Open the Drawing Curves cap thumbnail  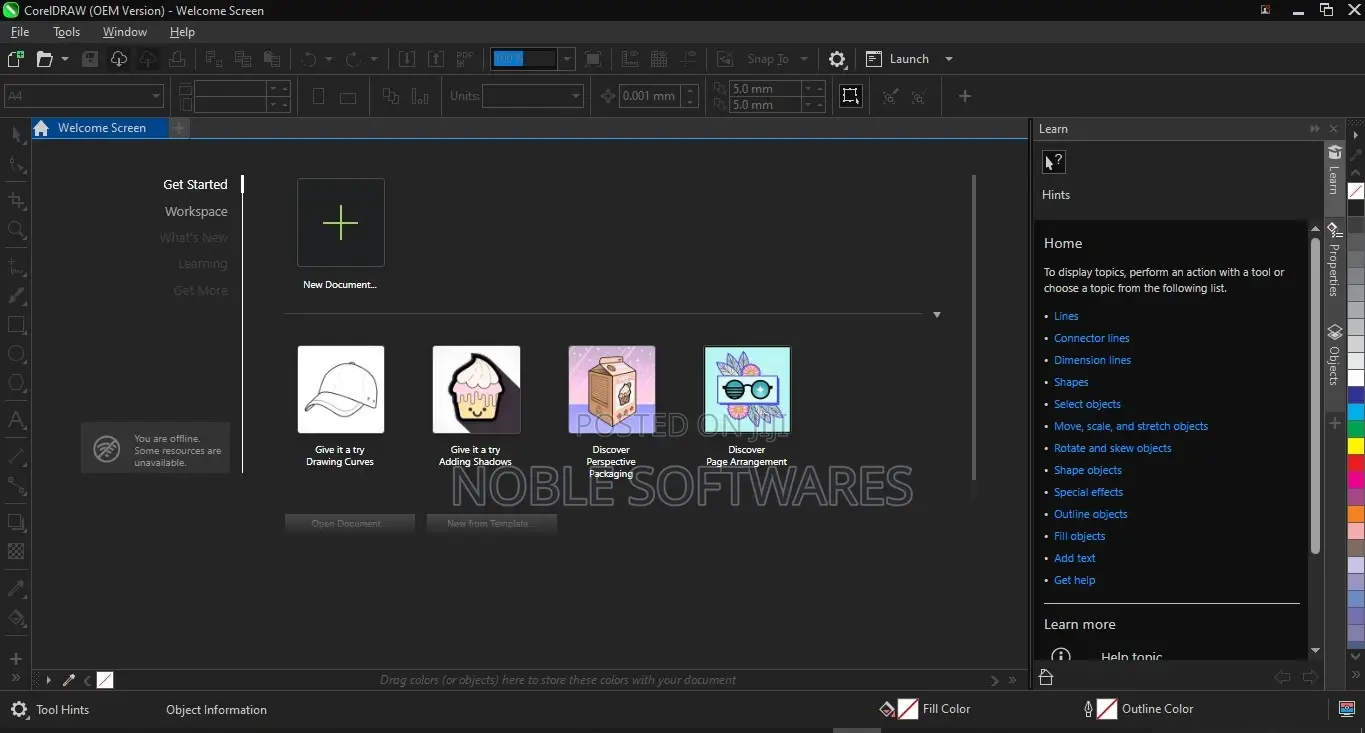[x=340, y=390]
